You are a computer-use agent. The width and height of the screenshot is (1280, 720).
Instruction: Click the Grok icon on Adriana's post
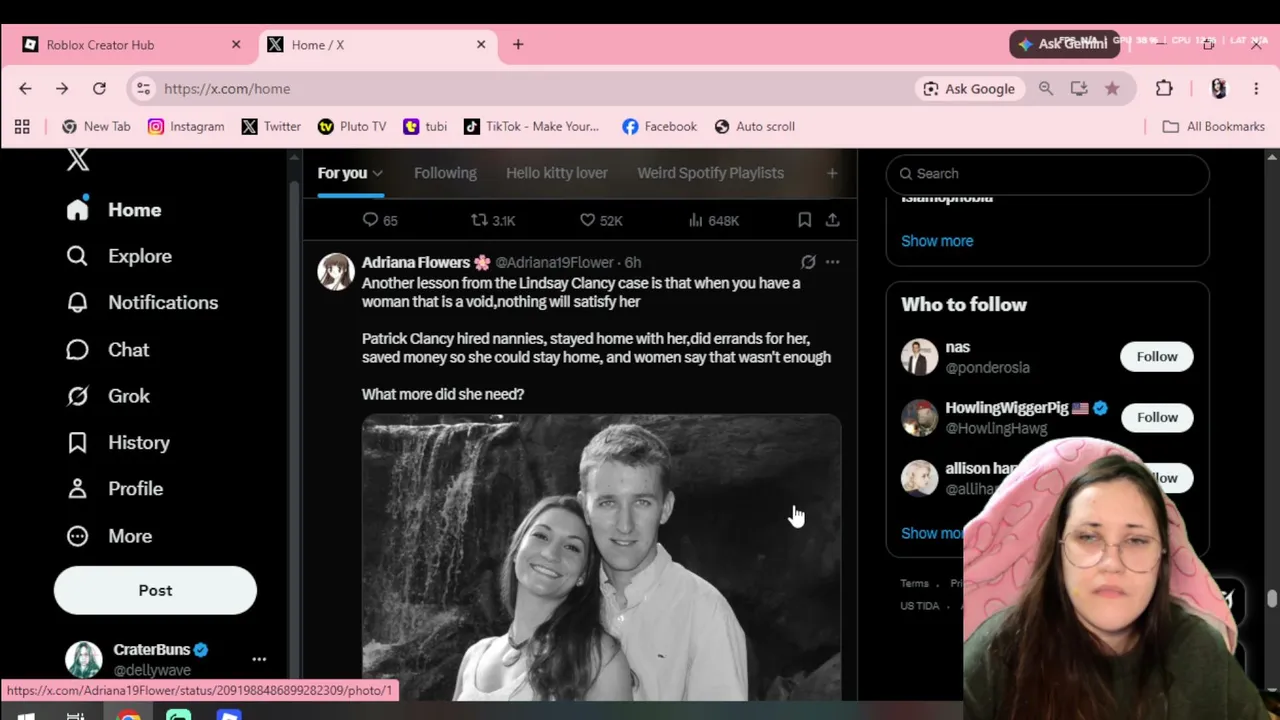808,262
